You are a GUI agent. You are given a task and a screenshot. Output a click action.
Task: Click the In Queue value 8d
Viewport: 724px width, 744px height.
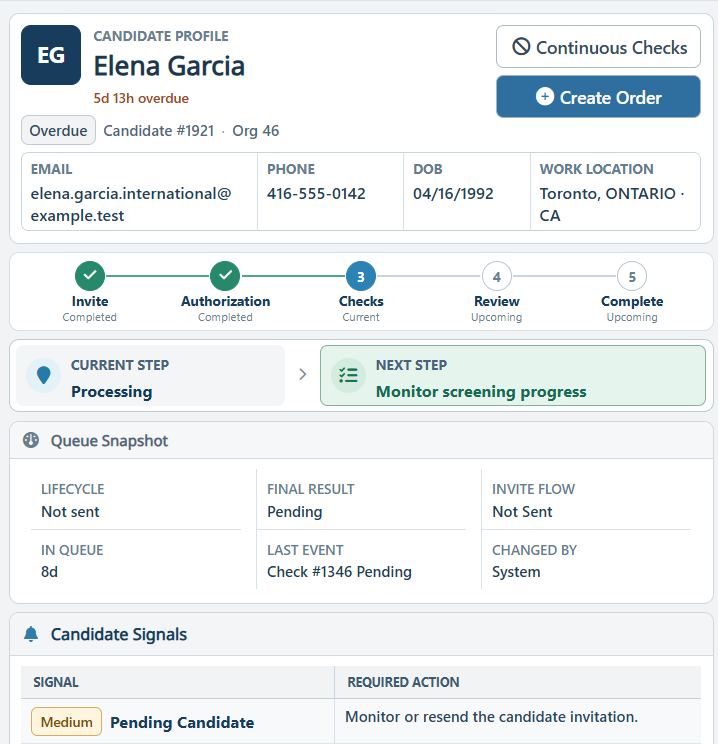coord(49,572)
